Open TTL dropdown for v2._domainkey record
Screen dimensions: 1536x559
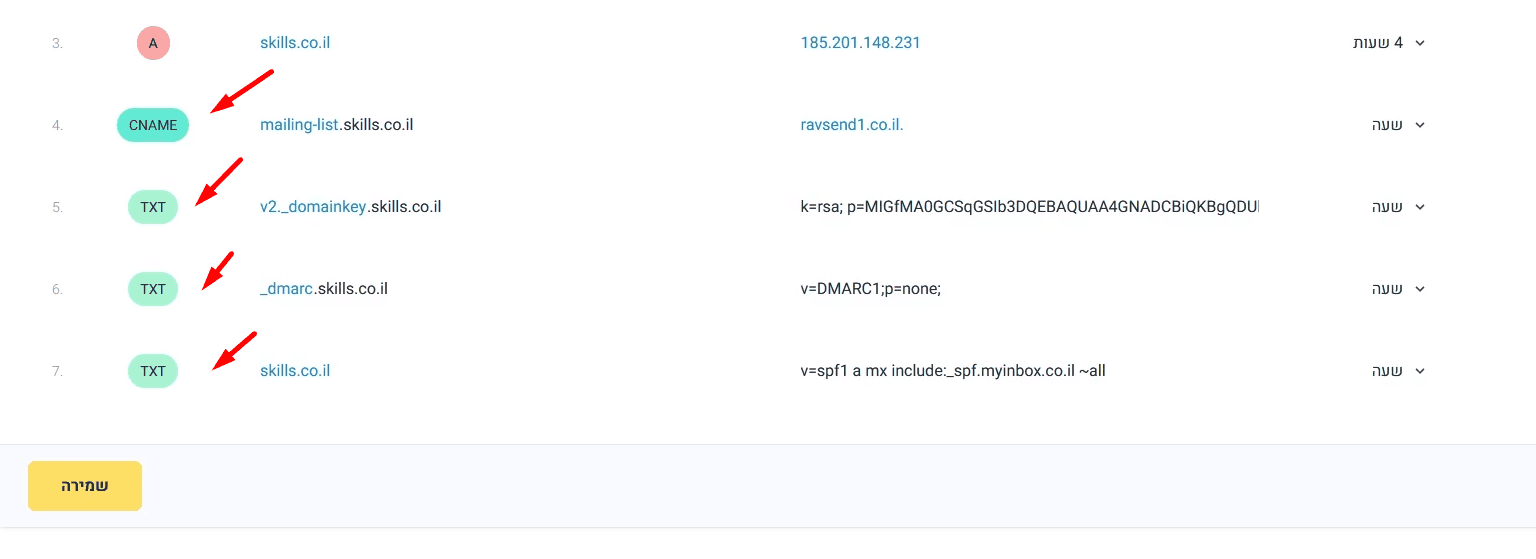coord(1419,207)
